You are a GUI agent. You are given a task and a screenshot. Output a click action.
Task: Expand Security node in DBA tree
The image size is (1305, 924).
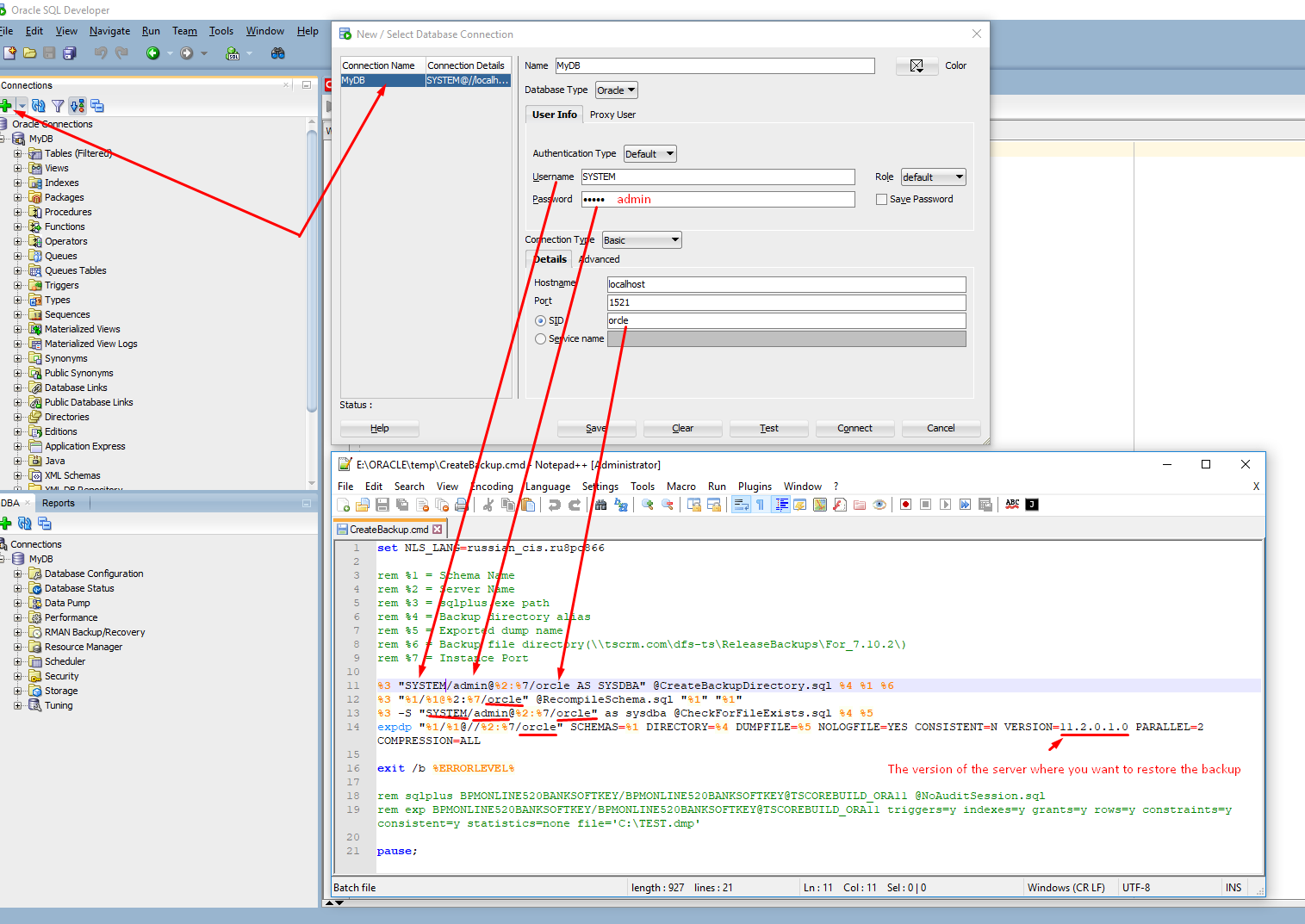pyautogui.click(x=17, y=676)
